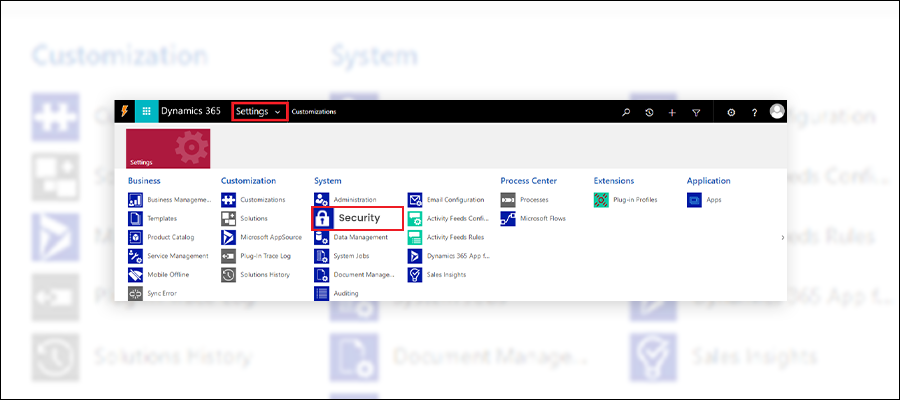Open the Templates link text
The width and height of the screenshot is (900, 400).
coord(162,219)
